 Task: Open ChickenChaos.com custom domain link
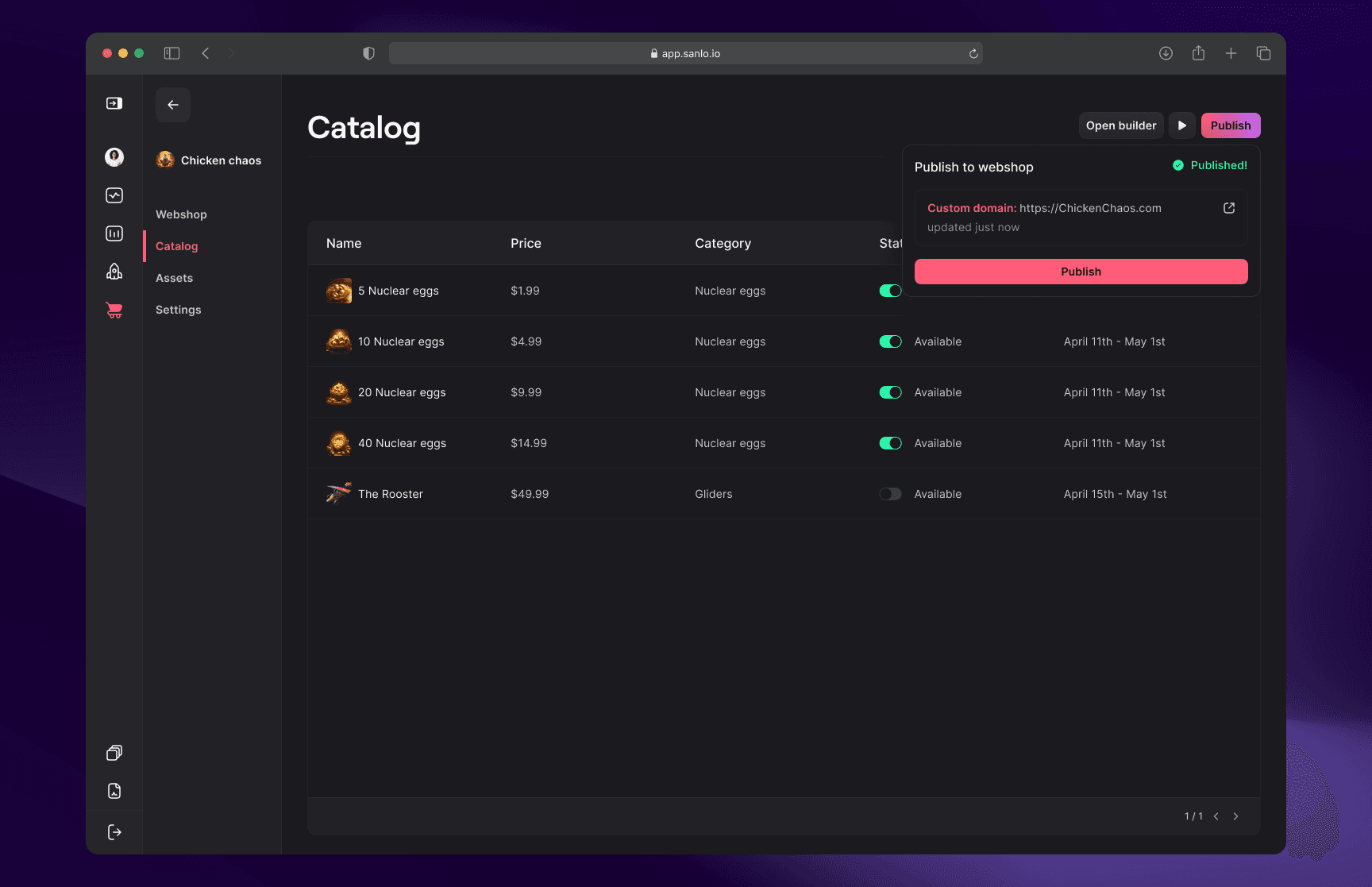coord(1090,208)
